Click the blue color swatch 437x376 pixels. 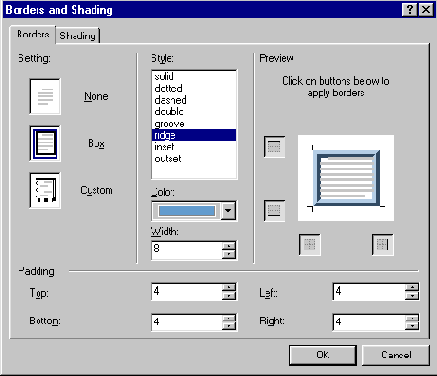[187, 211]
